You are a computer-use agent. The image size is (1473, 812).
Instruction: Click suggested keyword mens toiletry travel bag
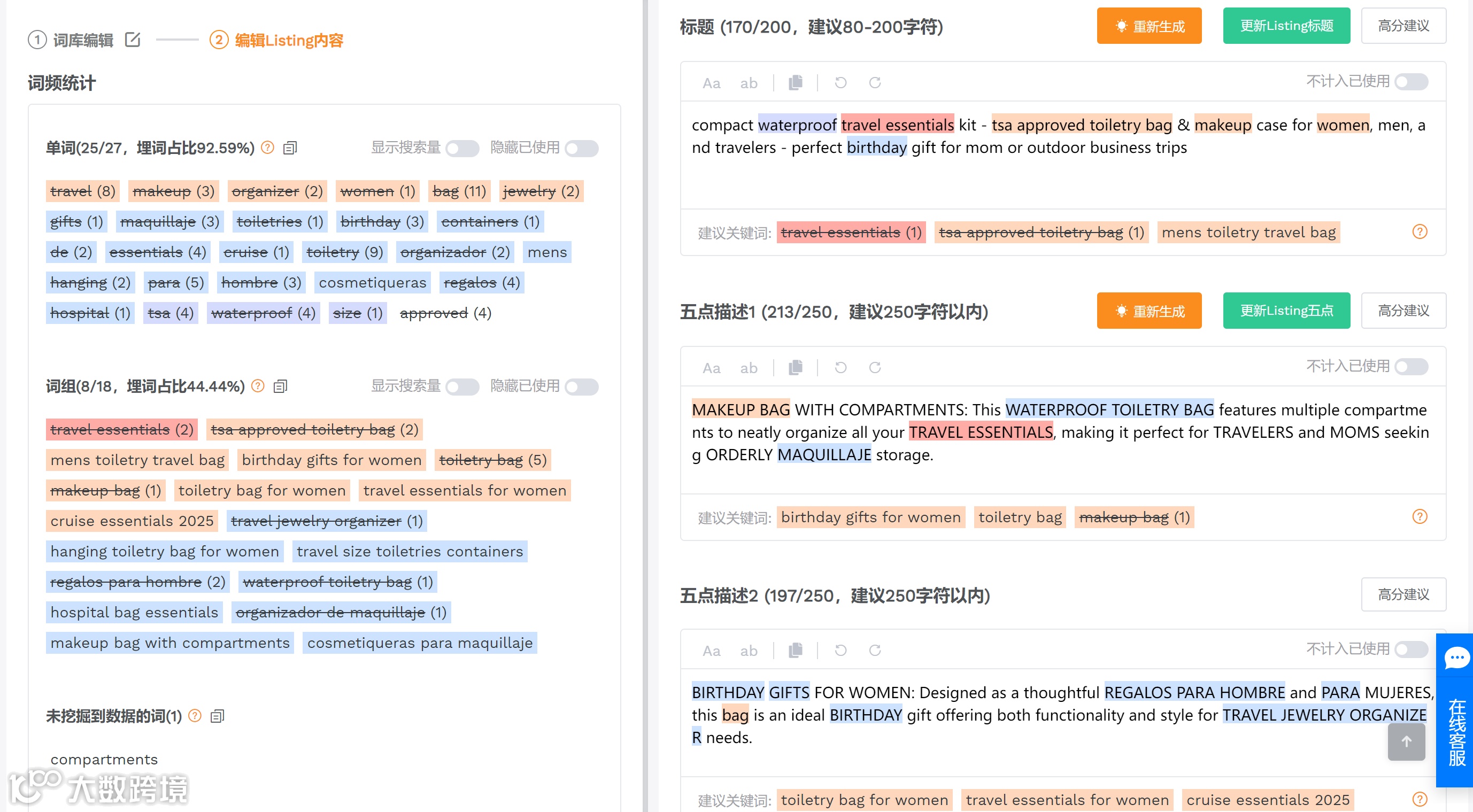1248,233
